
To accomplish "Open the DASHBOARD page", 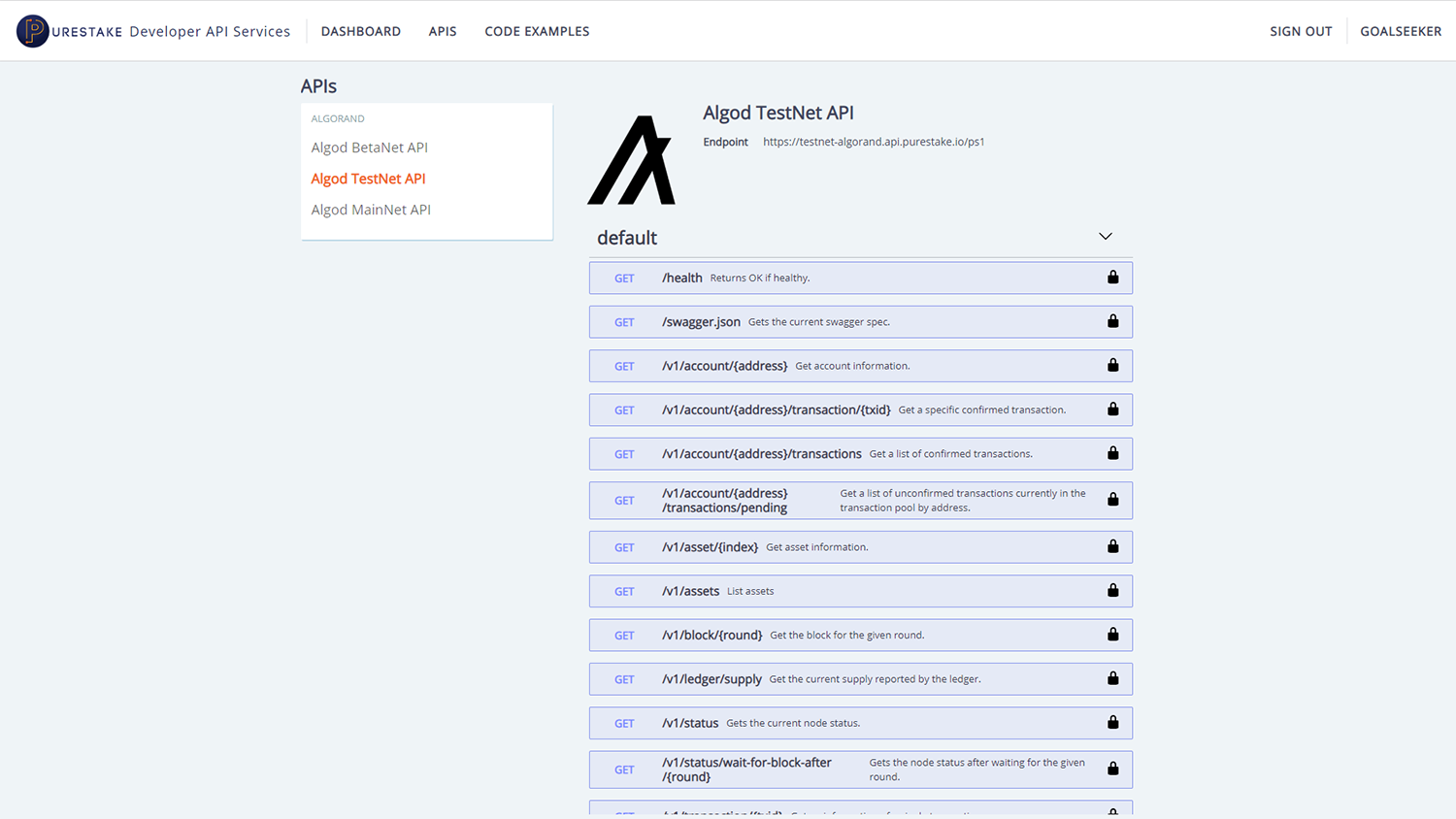I will (x=360, y=30).
